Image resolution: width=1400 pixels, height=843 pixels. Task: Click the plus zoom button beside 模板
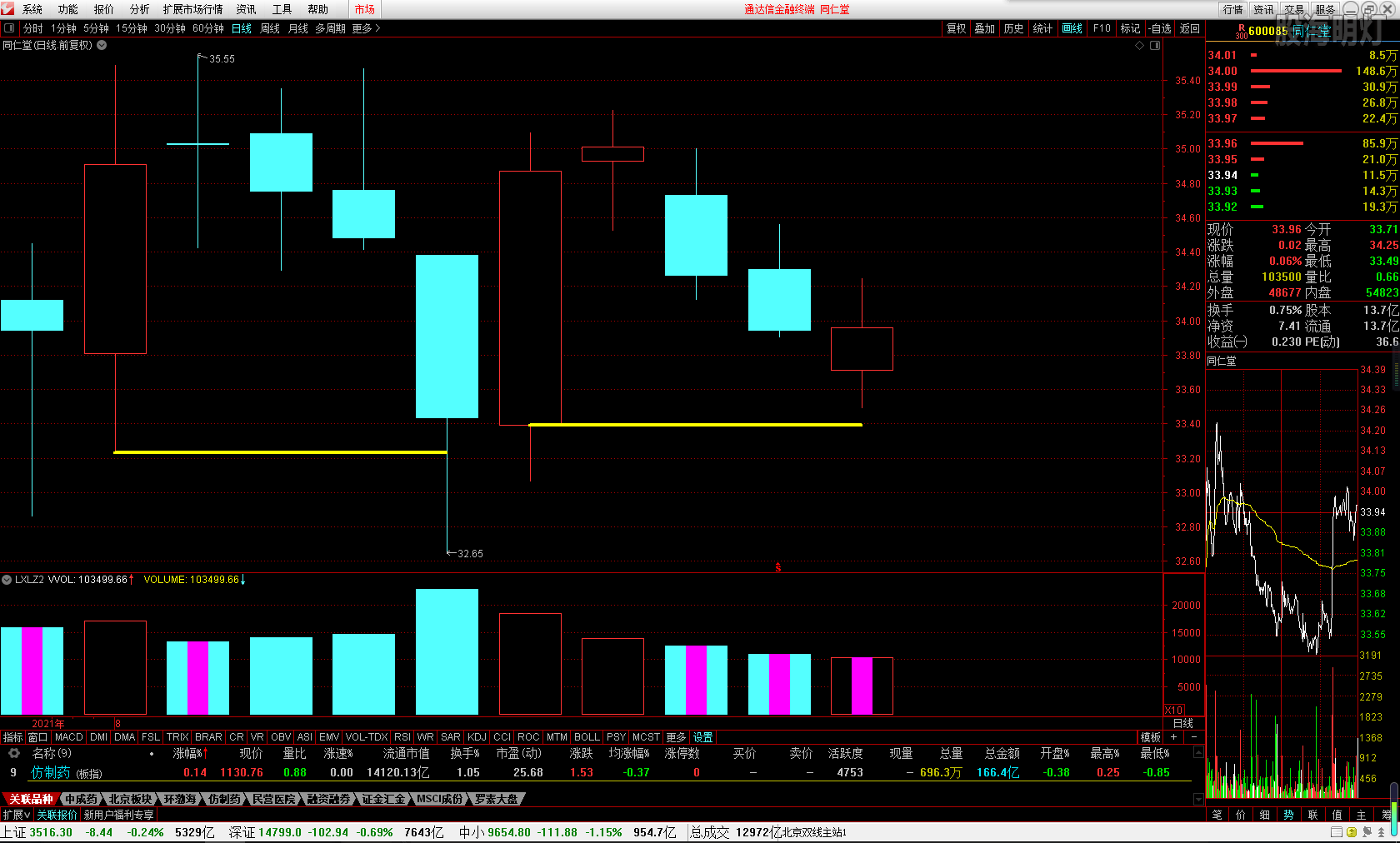pos(1174,737)
